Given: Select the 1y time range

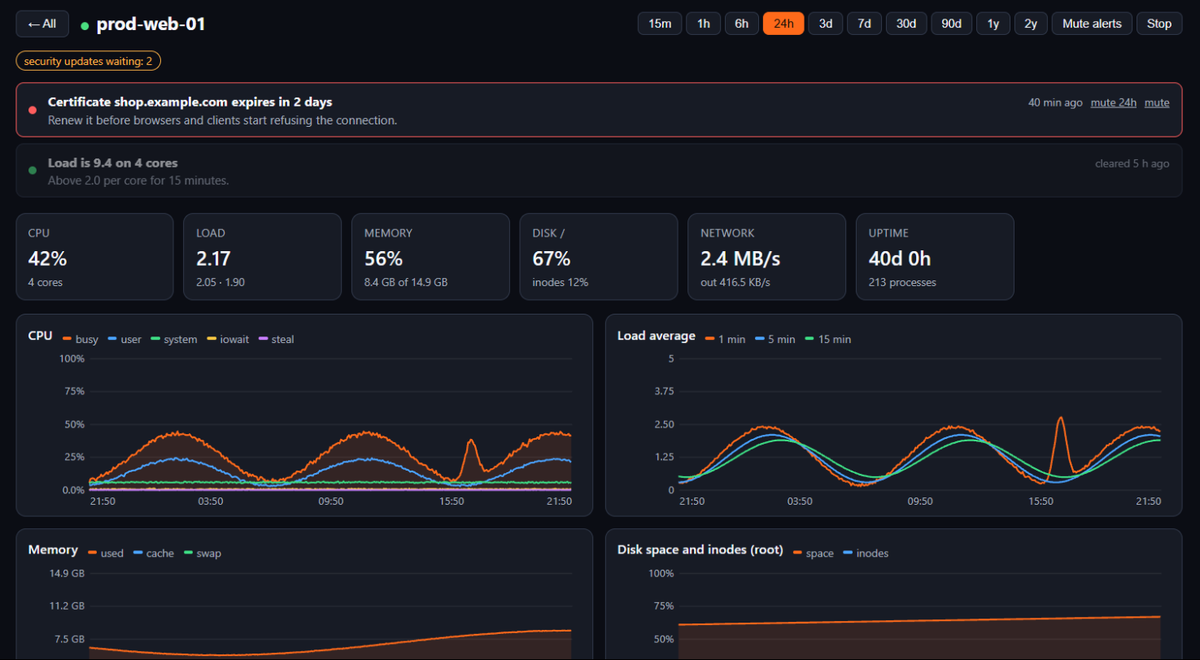Looking at the screenshot, I should point(993,23).
